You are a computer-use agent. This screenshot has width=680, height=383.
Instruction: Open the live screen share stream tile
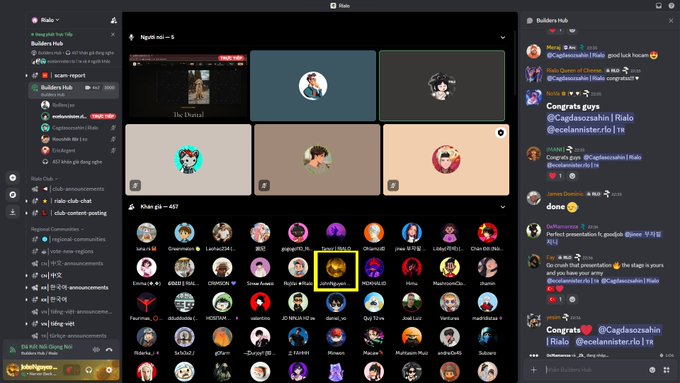(x=188, y=86)
